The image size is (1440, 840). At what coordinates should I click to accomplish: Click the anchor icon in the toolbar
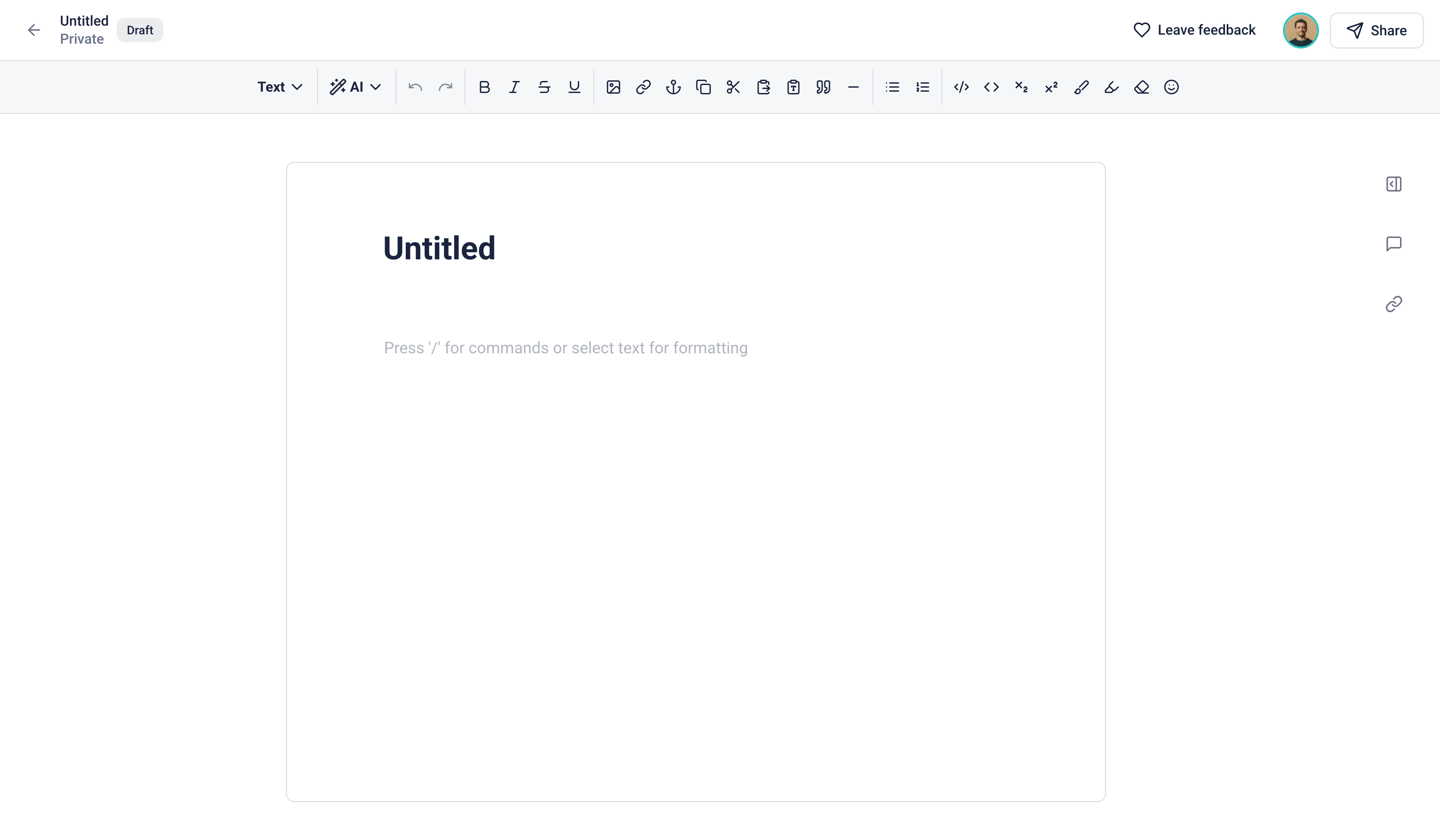click(673, 87)
